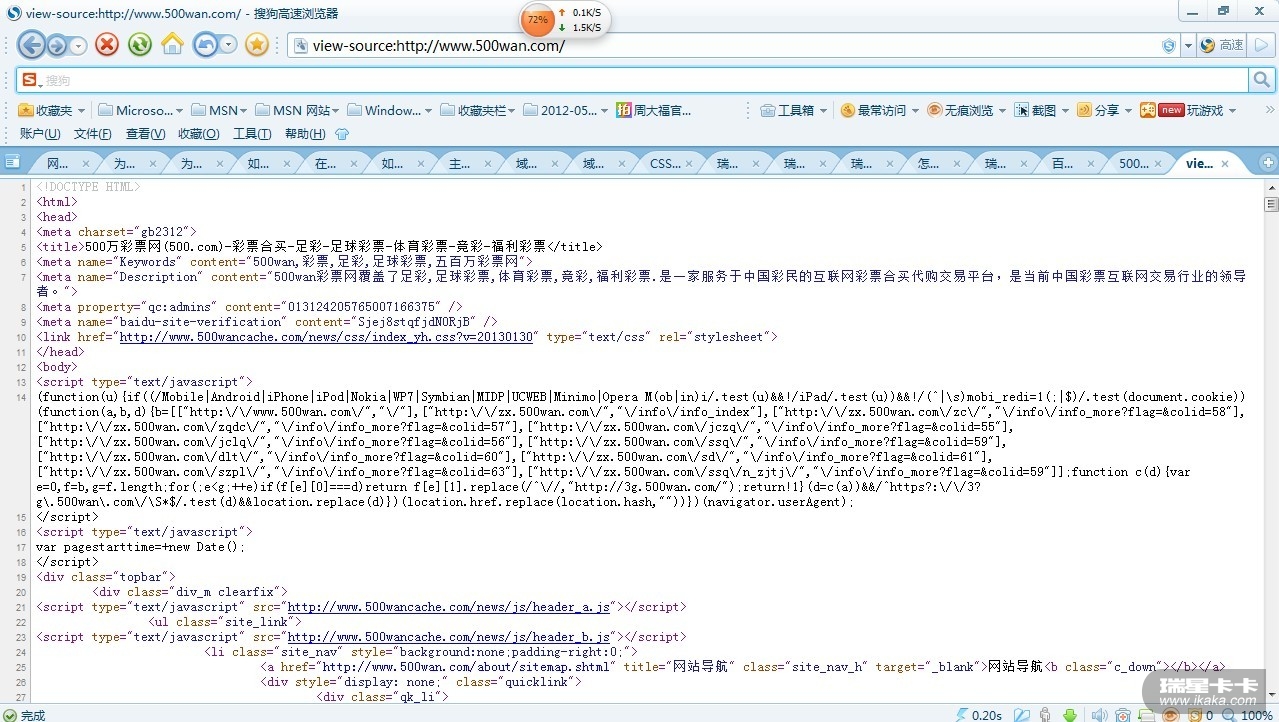Click the 100% zoom level control
Viewport: 1279px width, 722px height.
coord(1250,715)
